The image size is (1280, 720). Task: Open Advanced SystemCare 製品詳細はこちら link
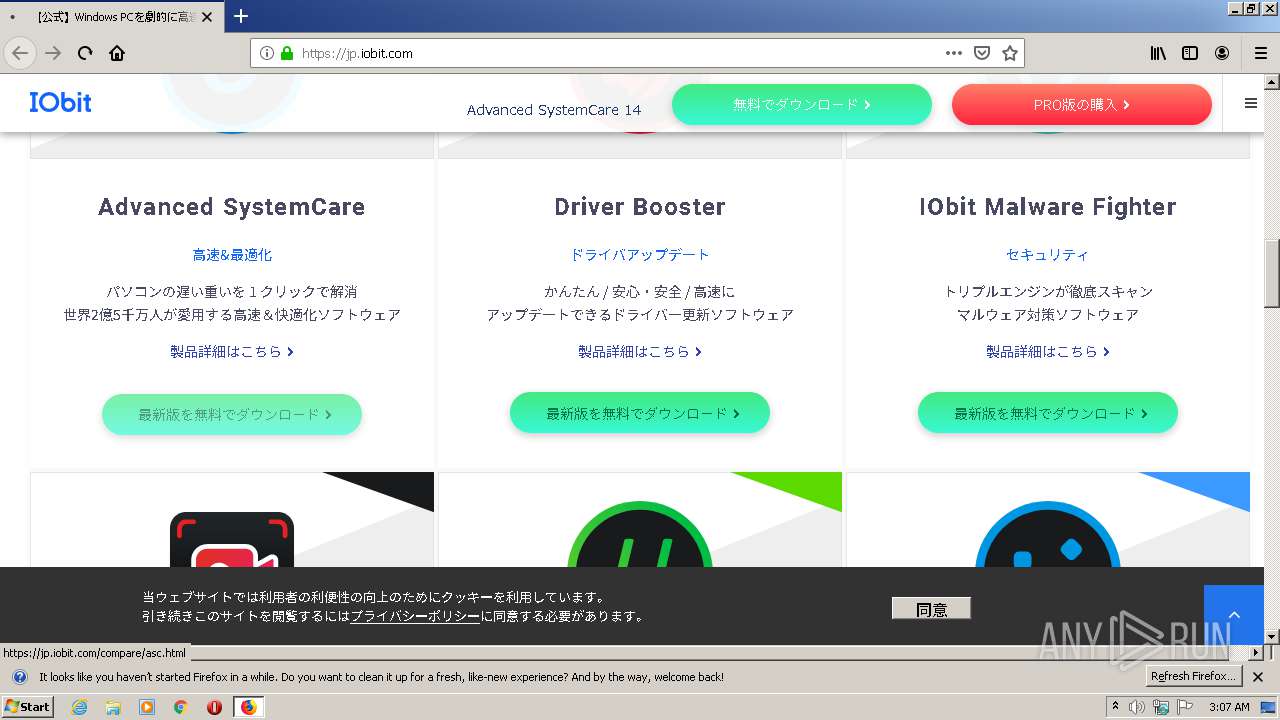click(x=232, y=351)
